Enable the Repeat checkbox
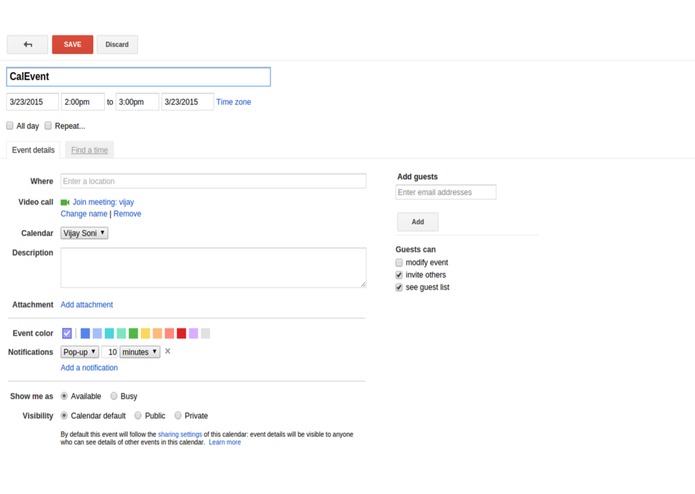Viewport: 695px width, 494px height. (x=48, y=126)
